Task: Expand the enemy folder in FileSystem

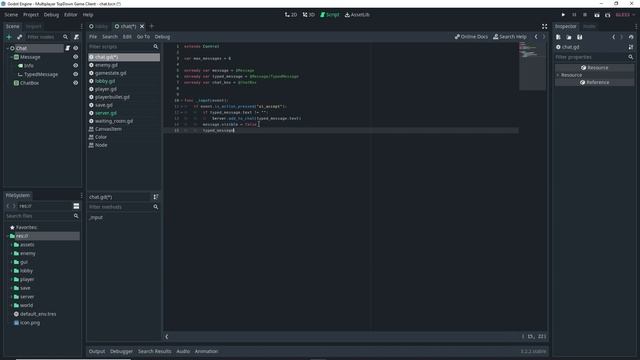Action: click(11, 253)
